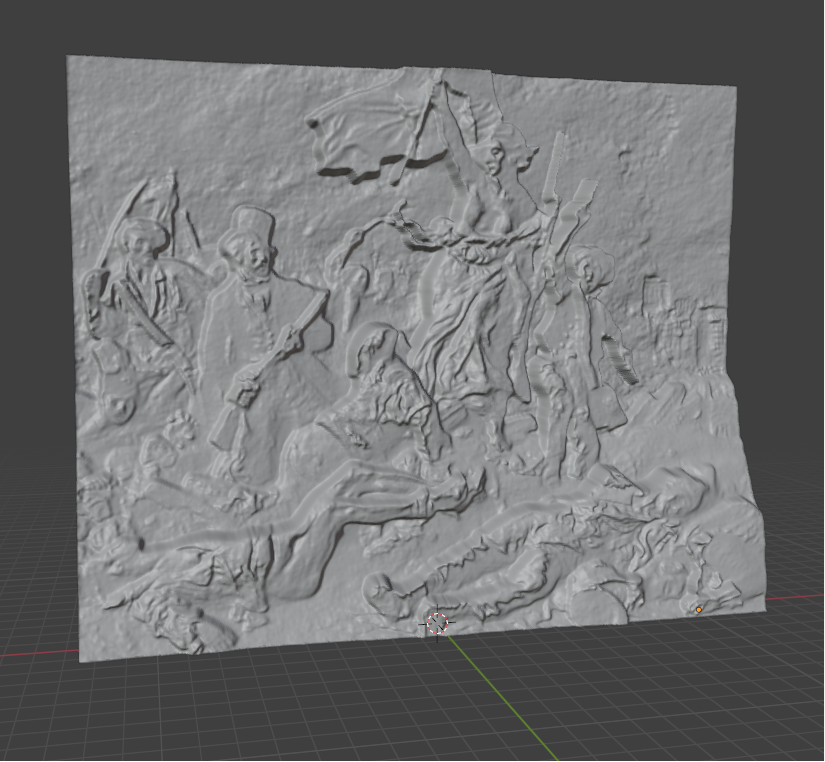
Task: Click the orange object origin dot
Action: point(699,610)
